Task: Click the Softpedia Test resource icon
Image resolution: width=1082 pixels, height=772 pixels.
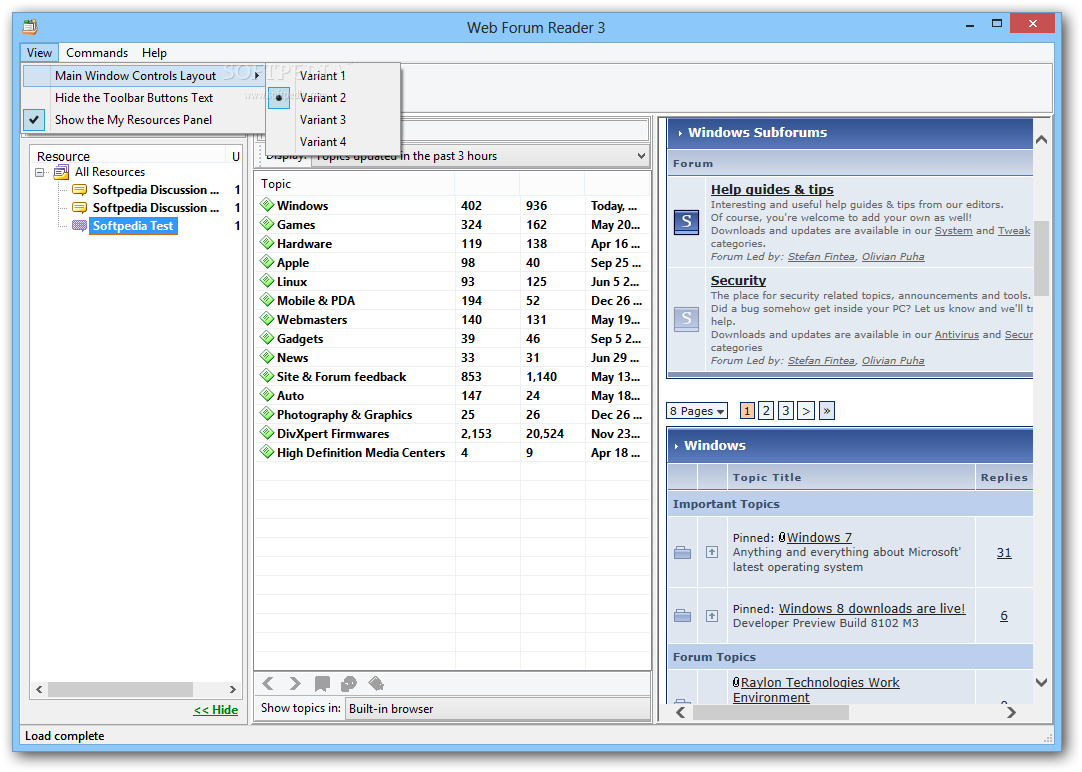Action: (79, 226)
